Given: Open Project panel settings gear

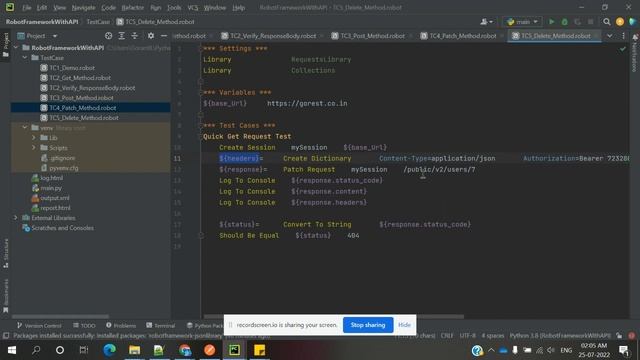Looking at the screenshot, I should coord(151,36).
